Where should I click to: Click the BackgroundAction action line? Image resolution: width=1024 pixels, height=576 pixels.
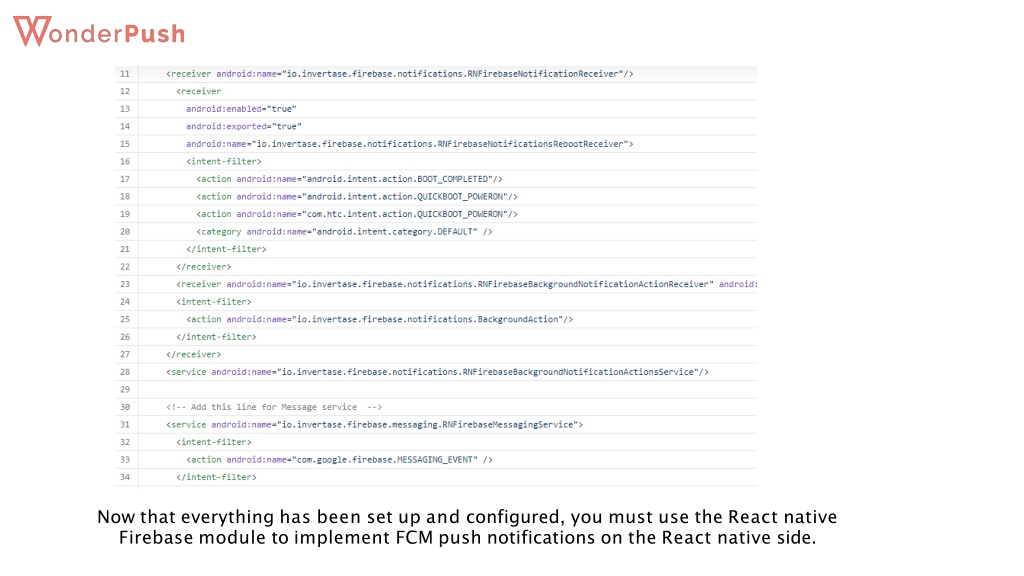(379, 319)
